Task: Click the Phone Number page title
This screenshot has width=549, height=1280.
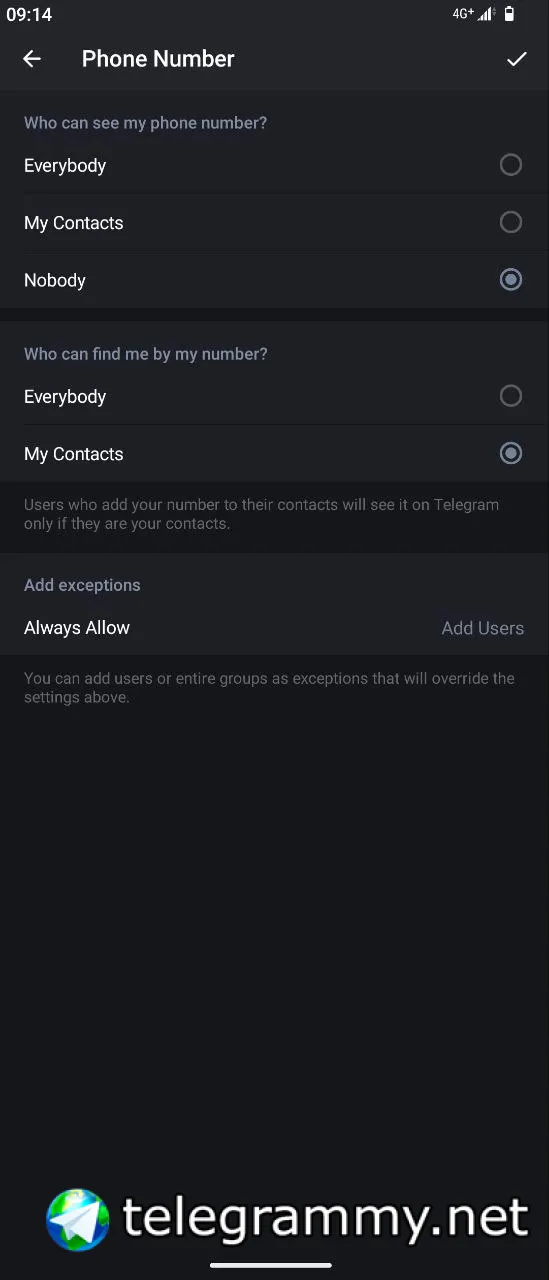Action: pos(158,59)
